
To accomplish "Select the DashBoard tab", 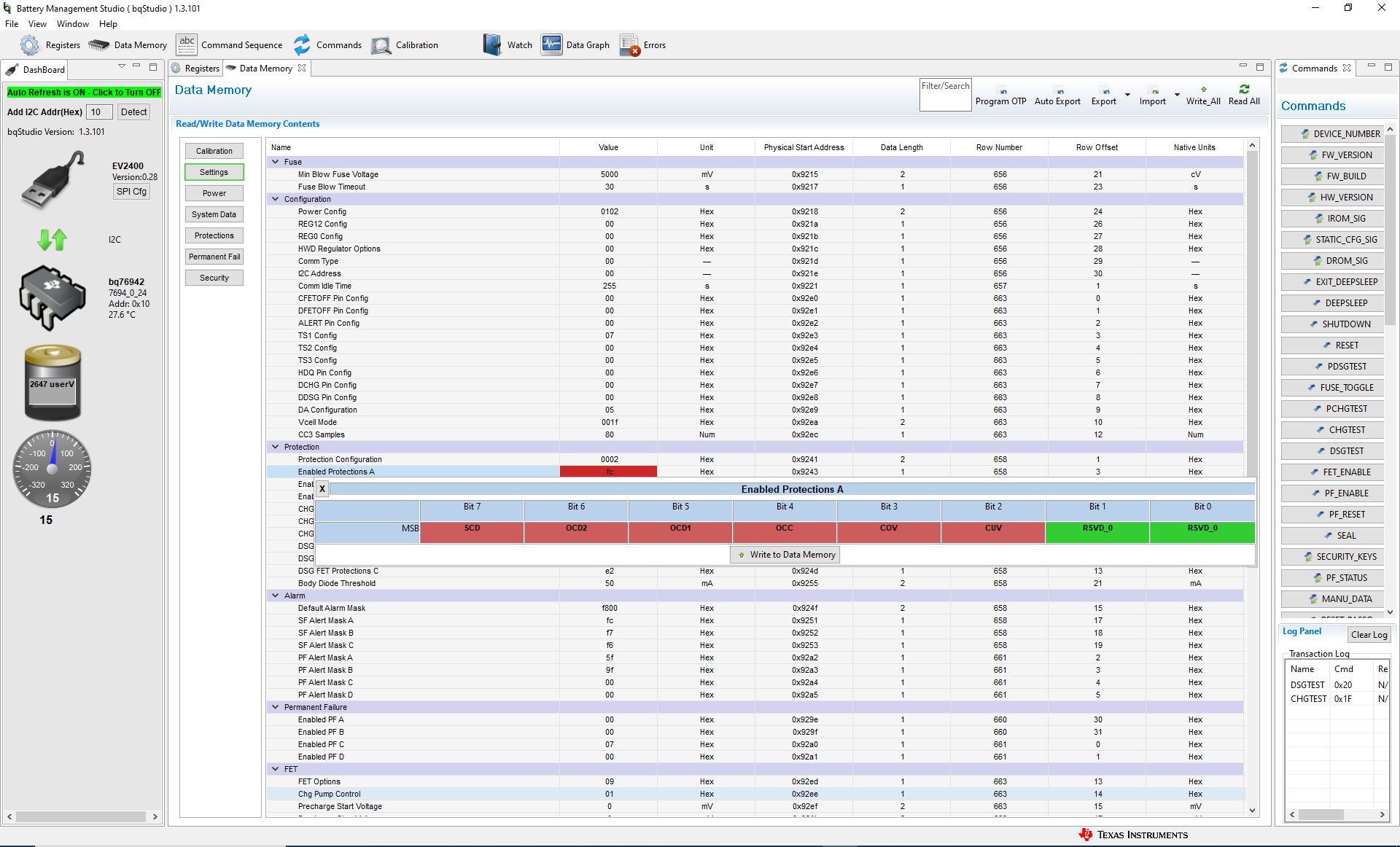I will click(x=36, y=69).
